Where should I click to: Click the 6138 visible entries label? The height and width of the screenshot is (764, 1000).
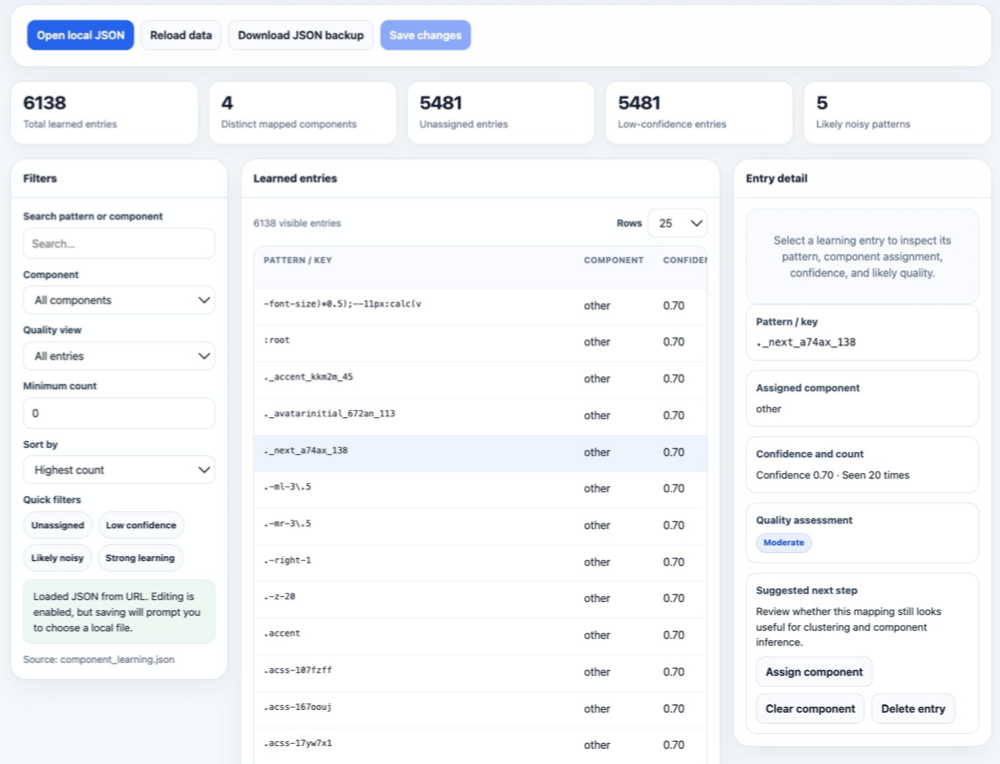coord(297,223)
